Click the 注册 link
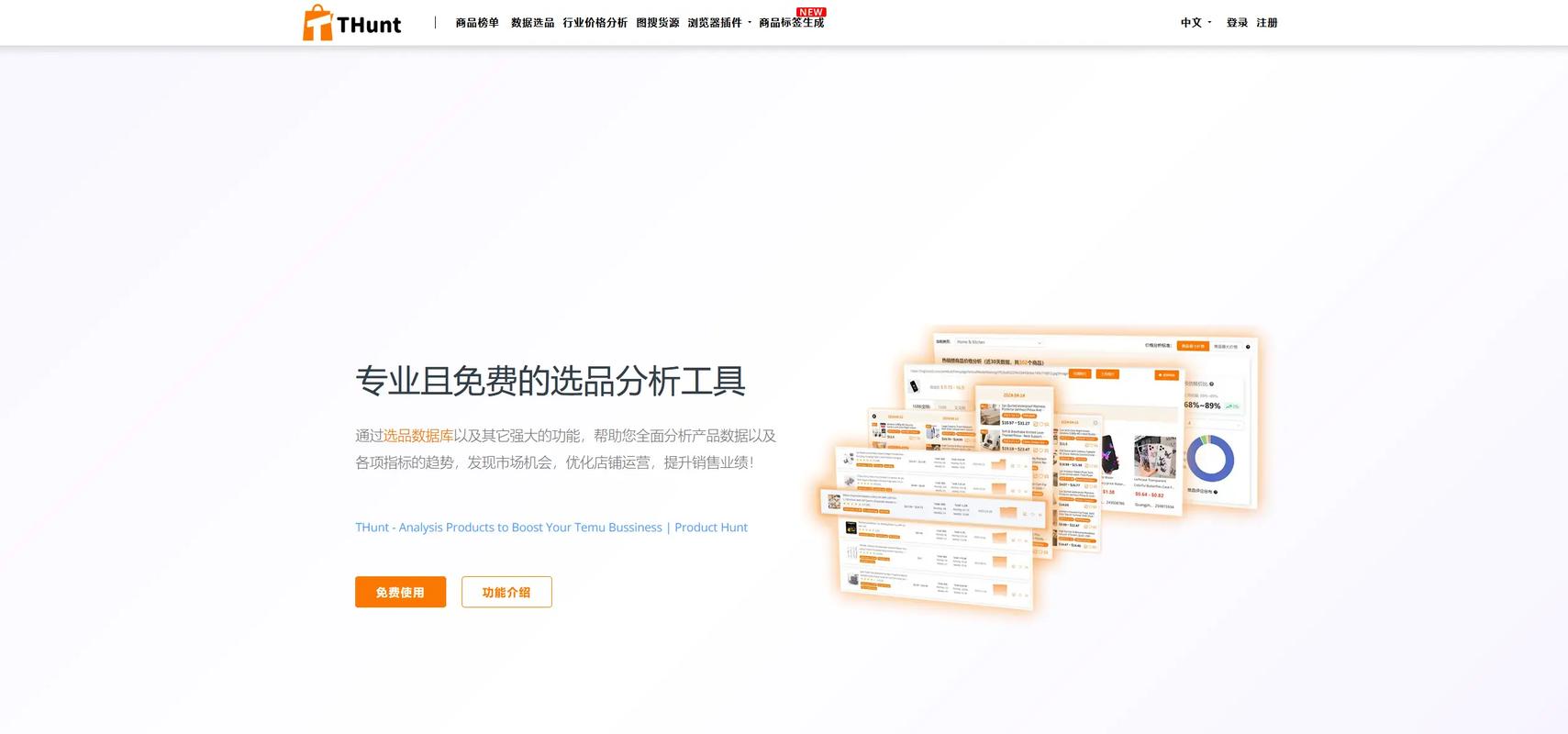Screen dimensions: 1568x734 [x=1267, y=23]
